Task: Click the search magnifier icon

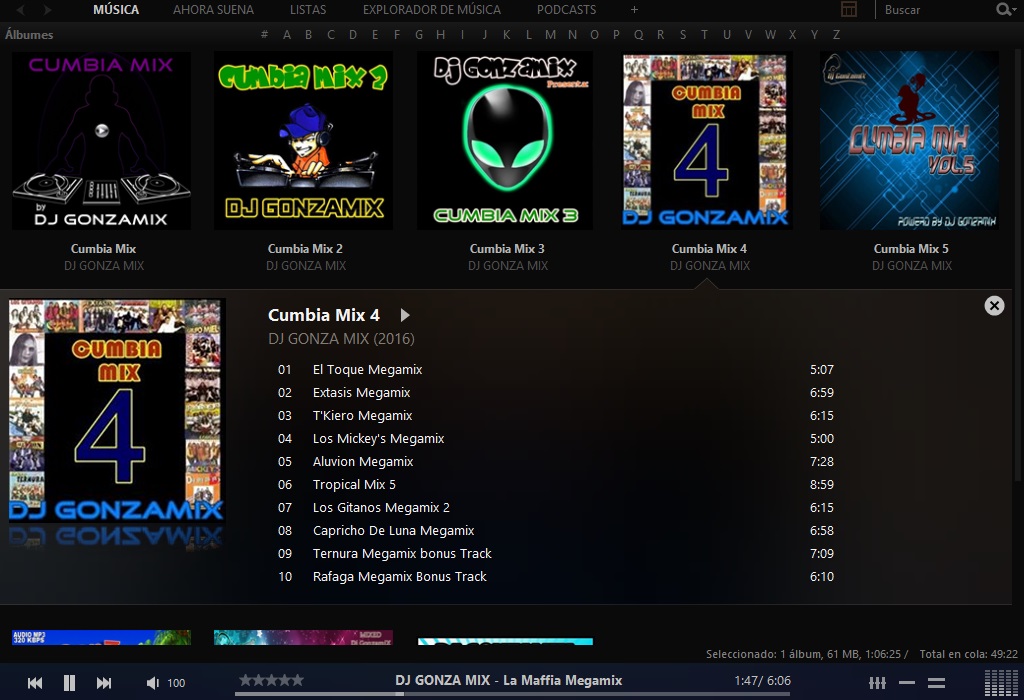Action: tap(1003, 9)
